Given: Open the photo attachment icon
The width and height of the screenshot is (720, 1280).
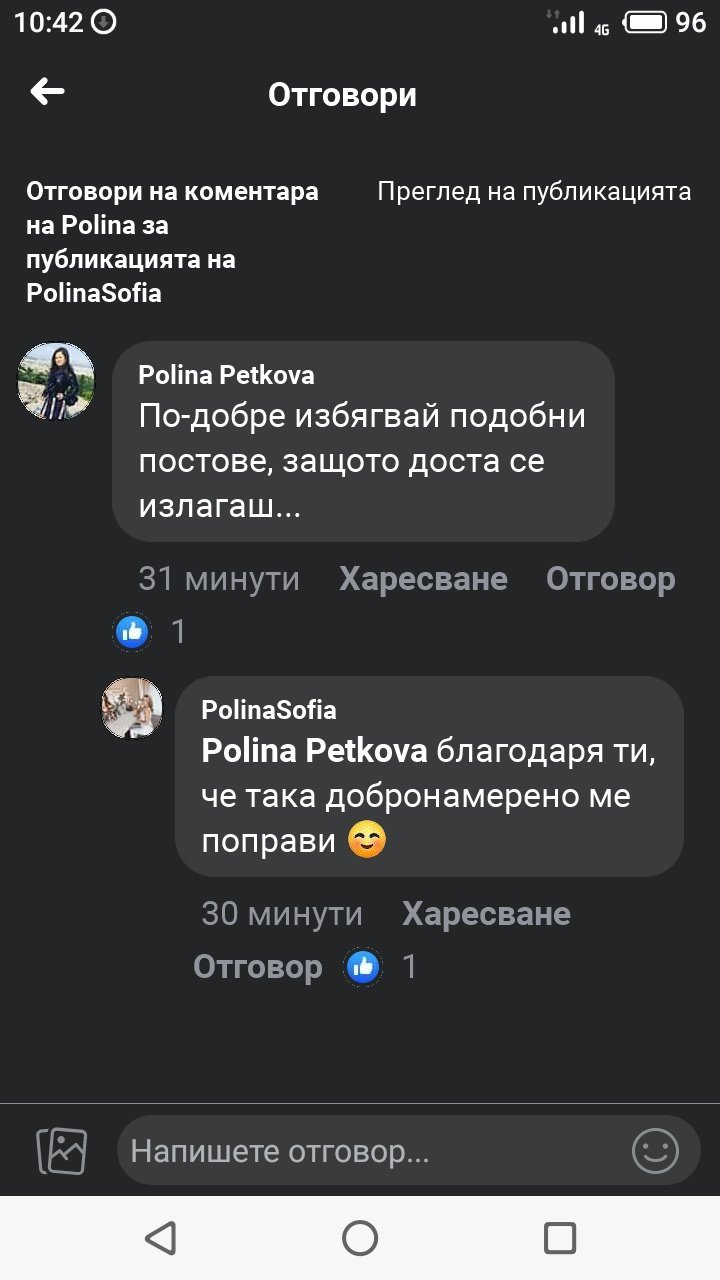Looking at the screenshot, I should point(62,1151).
